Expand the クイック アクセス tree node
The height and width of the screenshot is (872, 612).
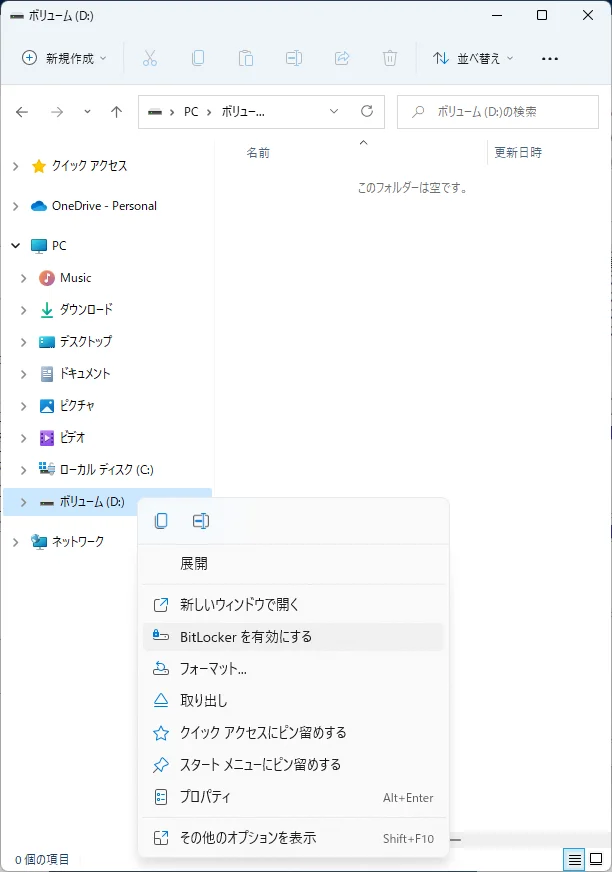click(x=15, y=166)
